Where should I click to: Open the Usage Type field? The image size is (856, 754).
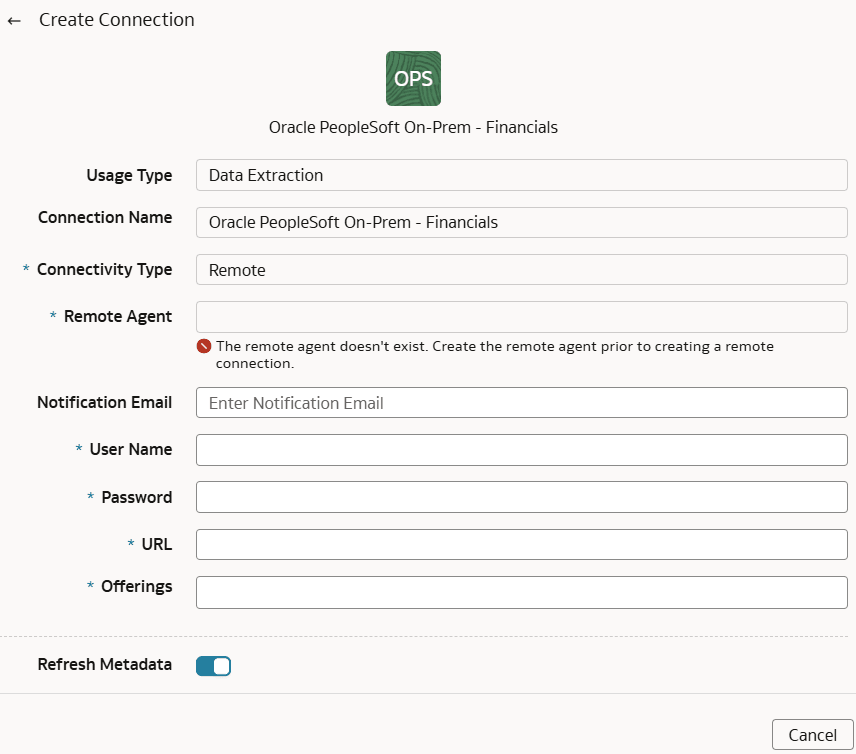coord(521,175)
